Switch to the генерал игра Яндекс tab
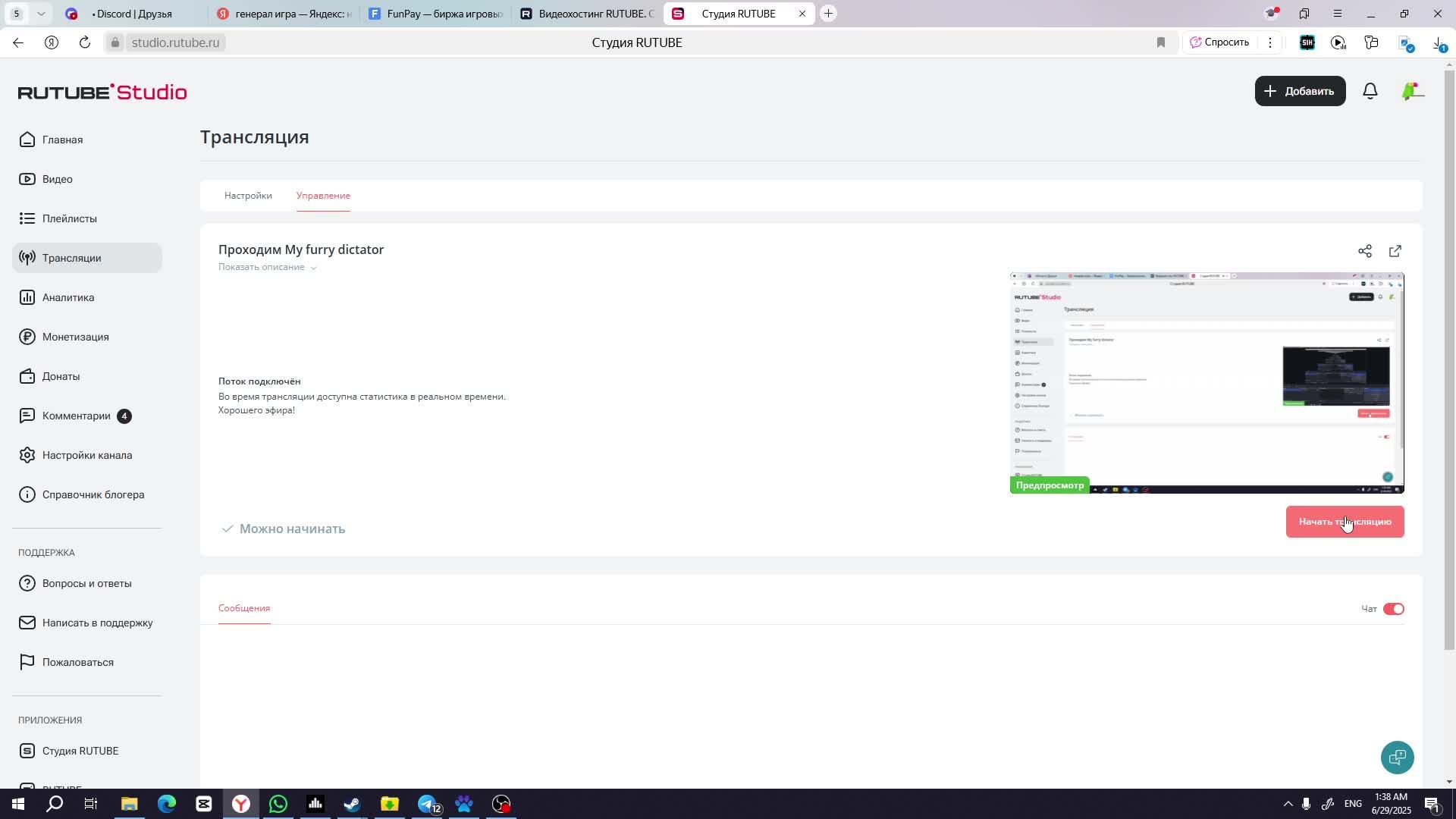This screenshot has width=1456, height=819. pos(284,14)
